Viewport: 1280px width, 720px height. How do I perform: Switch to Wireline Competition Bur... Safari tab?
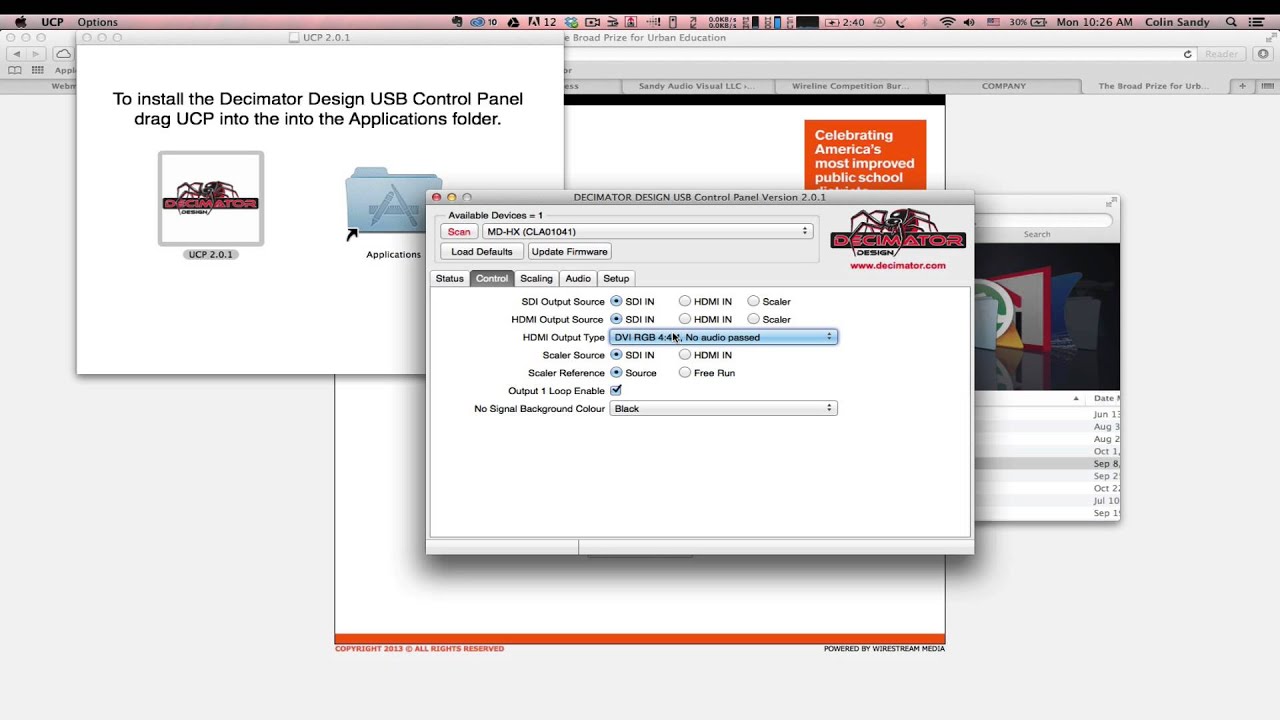click(850, 86)
